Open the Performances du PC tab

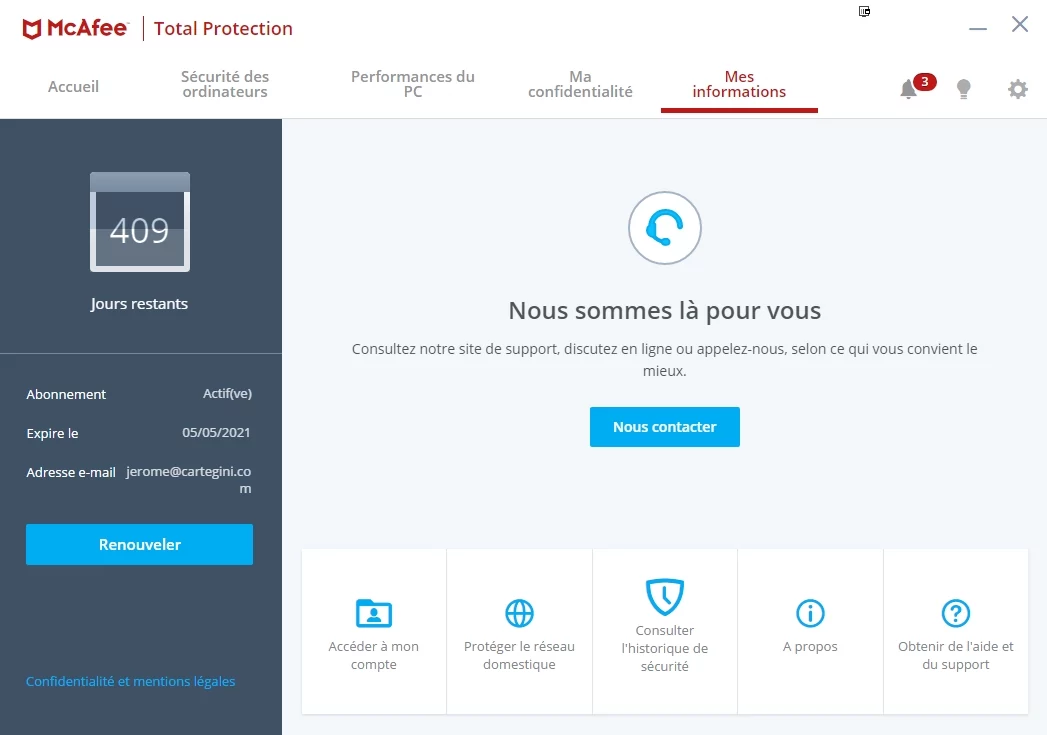pos(413,84)
